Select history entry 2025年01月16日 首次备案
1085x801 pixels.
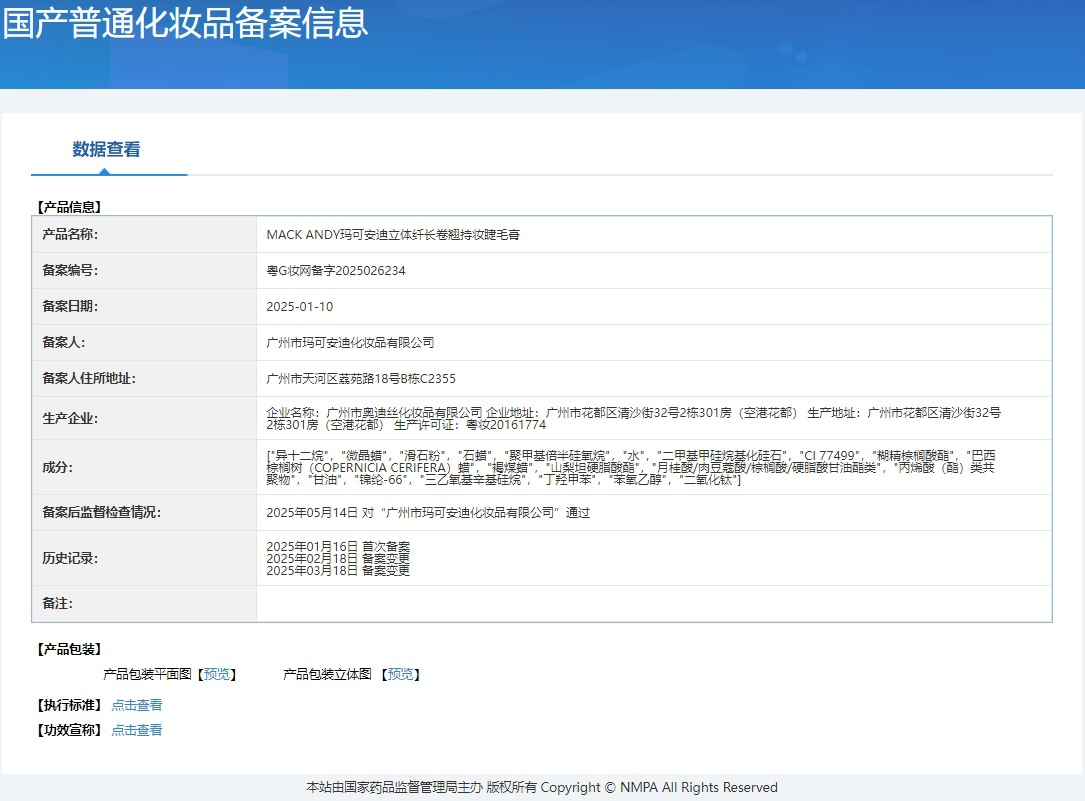338,546
